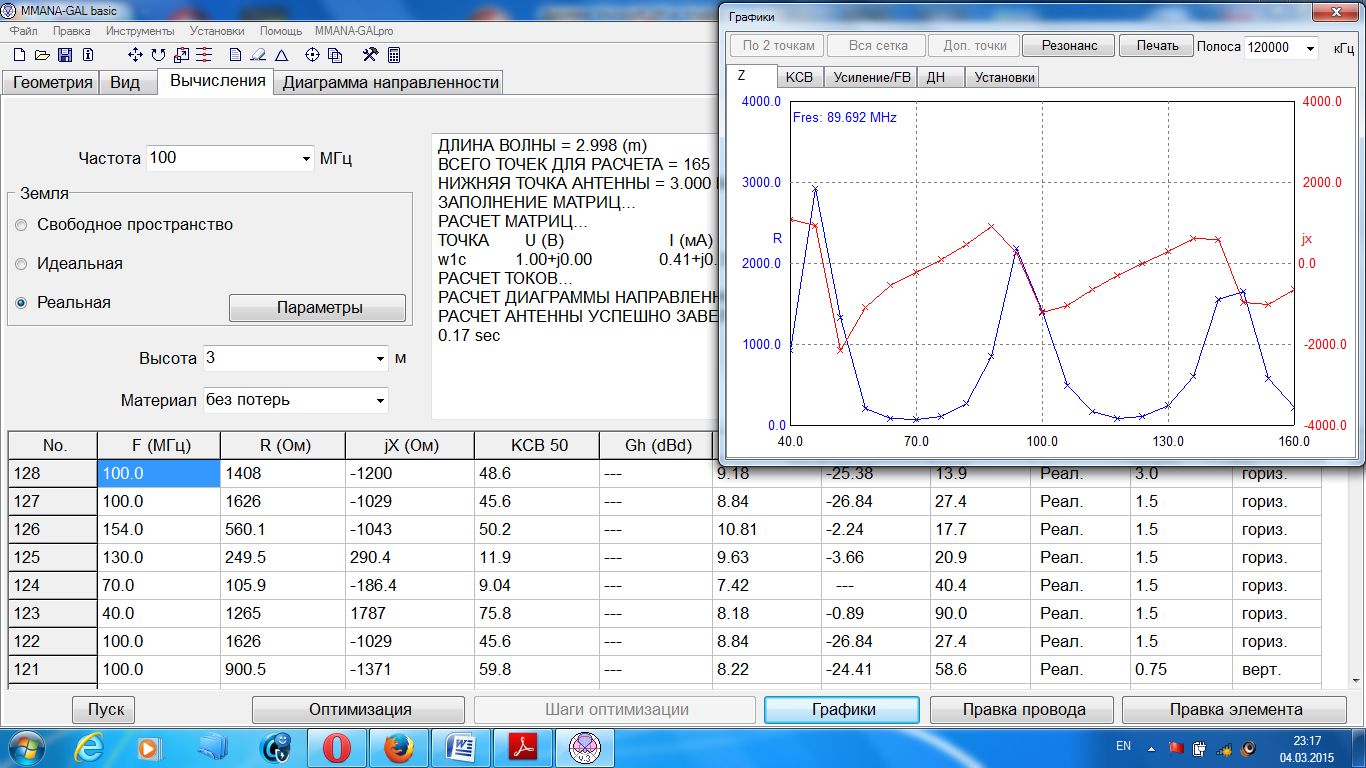This screenshot has height=768, width=1366.
Task: Switch to Диаграмма направленности tab
Action: pos(390,83)
